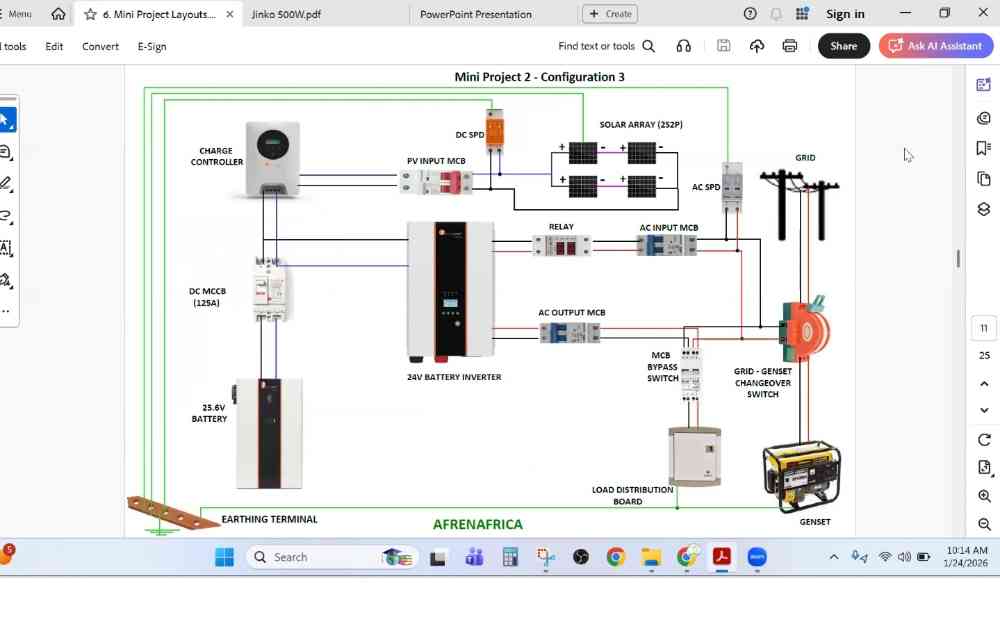
Task: Go to the previous page arrow
Action: tap(984, 384)
